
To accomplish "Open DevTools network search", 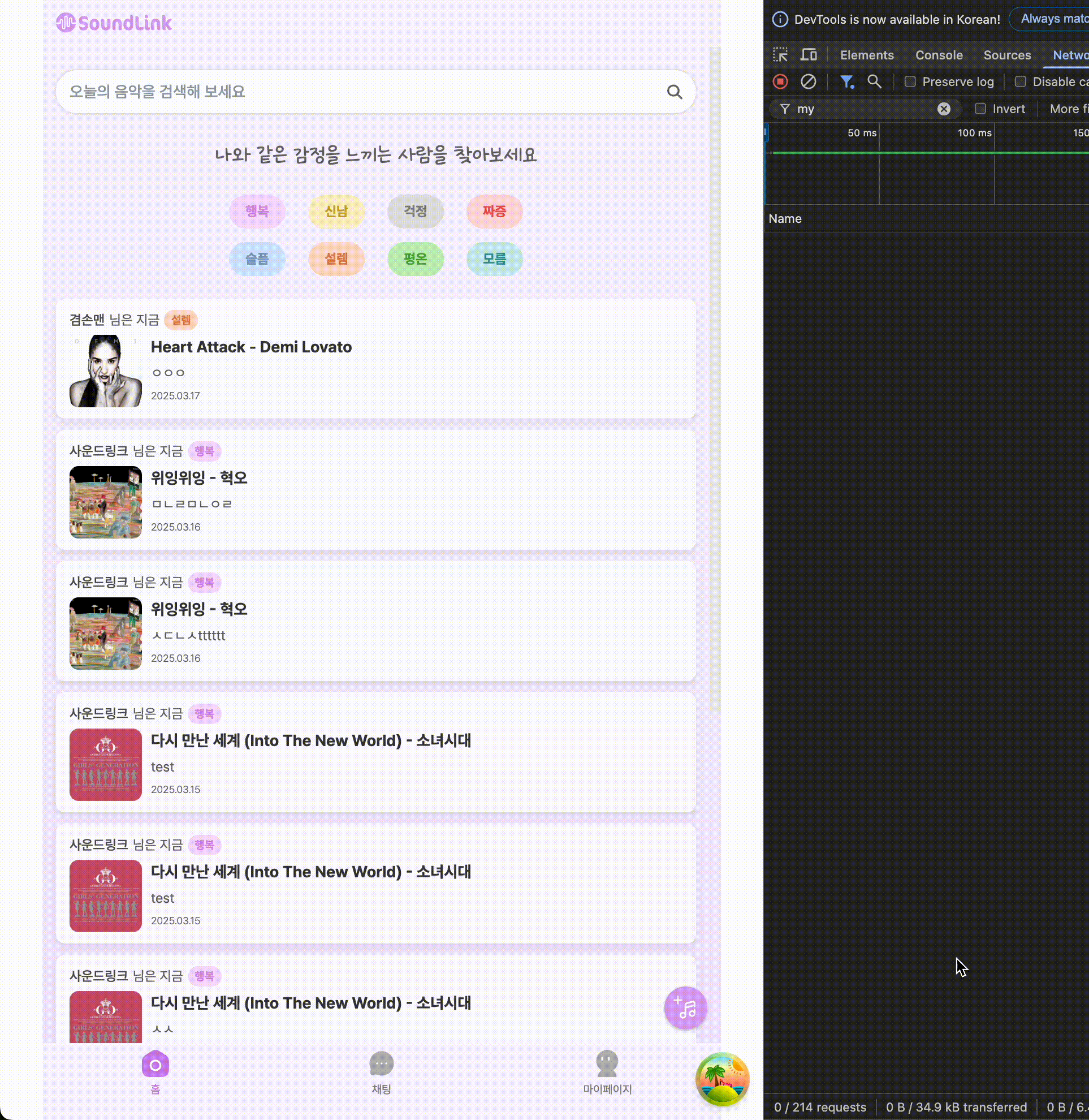I will click(x=874, y=82).
